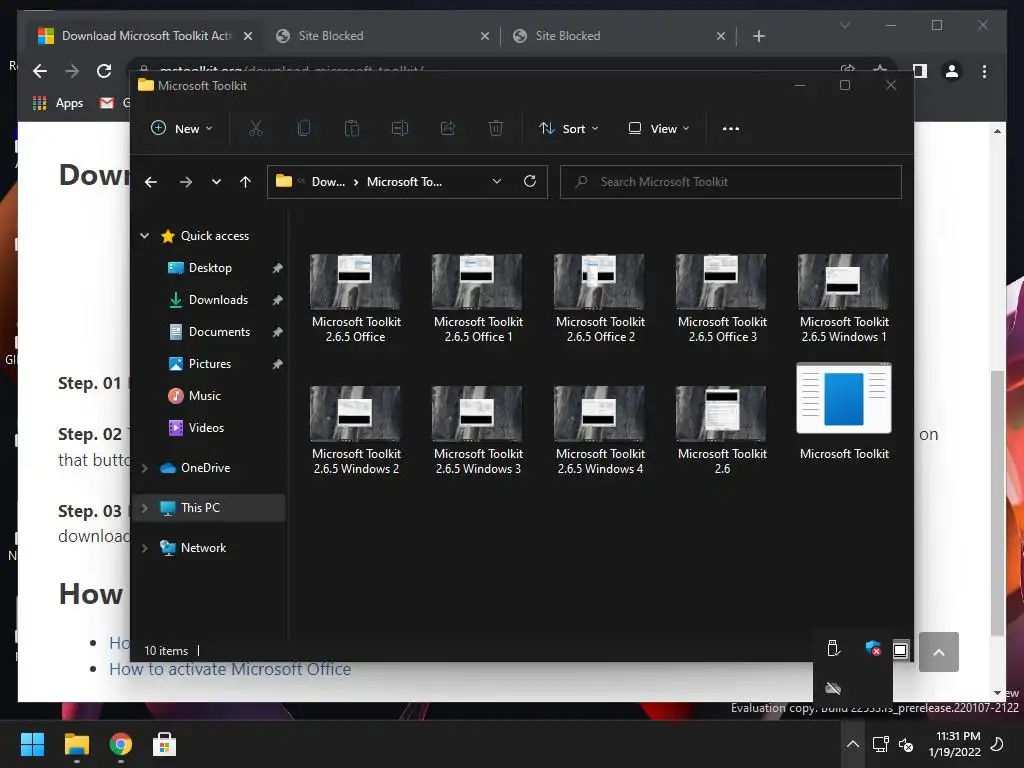Open the recent locations chevron dropdown
Screen dimensions: 1024x768
216,182
